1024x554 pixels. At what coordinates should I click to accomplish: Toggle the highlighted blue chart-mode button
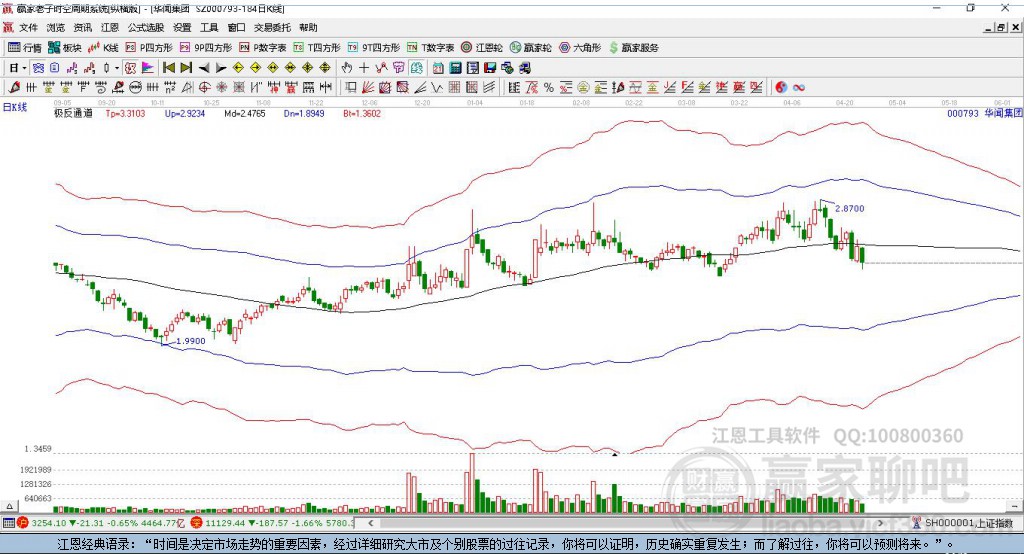[x=38, y=68]
